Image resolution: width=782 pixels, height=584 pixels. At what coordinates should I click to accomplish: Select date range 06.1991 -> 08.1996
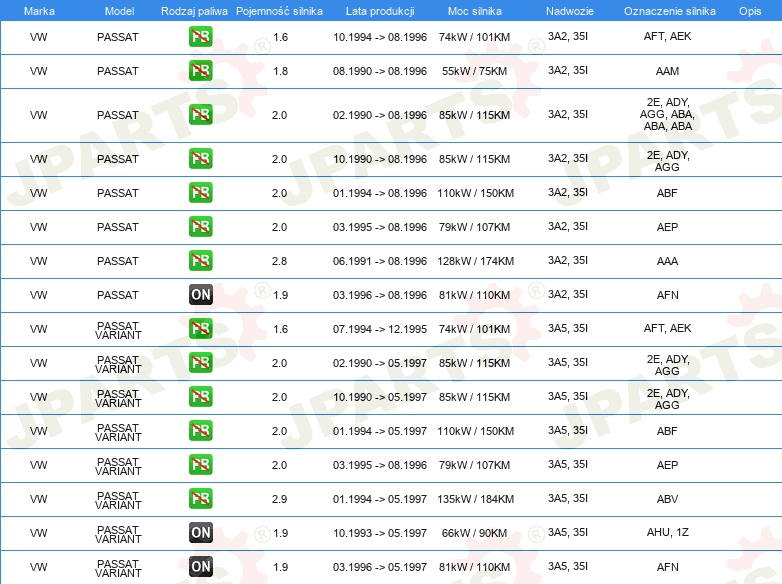click(x=380, y=261)
